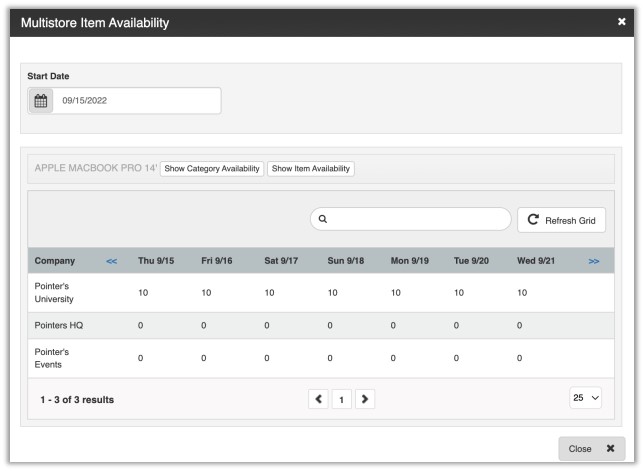Close the dialog using the top-right X
This screenshot has height=471, width=644.
tap(621, 22)
